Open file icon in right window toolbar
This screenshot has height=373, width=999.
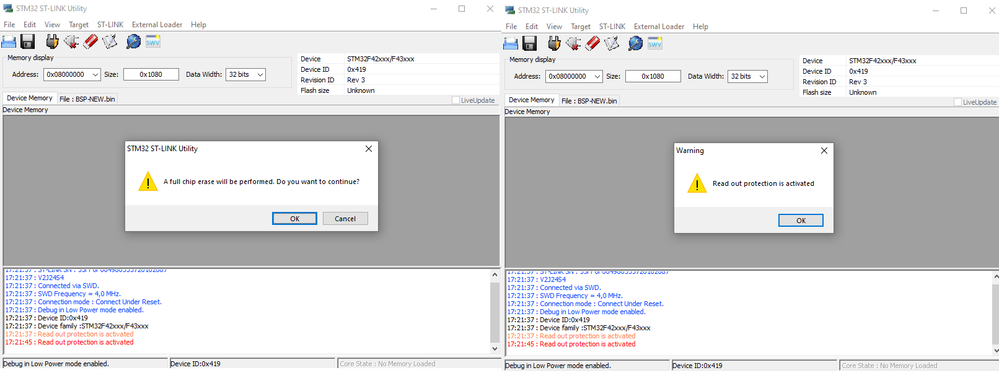coord(511,43)
